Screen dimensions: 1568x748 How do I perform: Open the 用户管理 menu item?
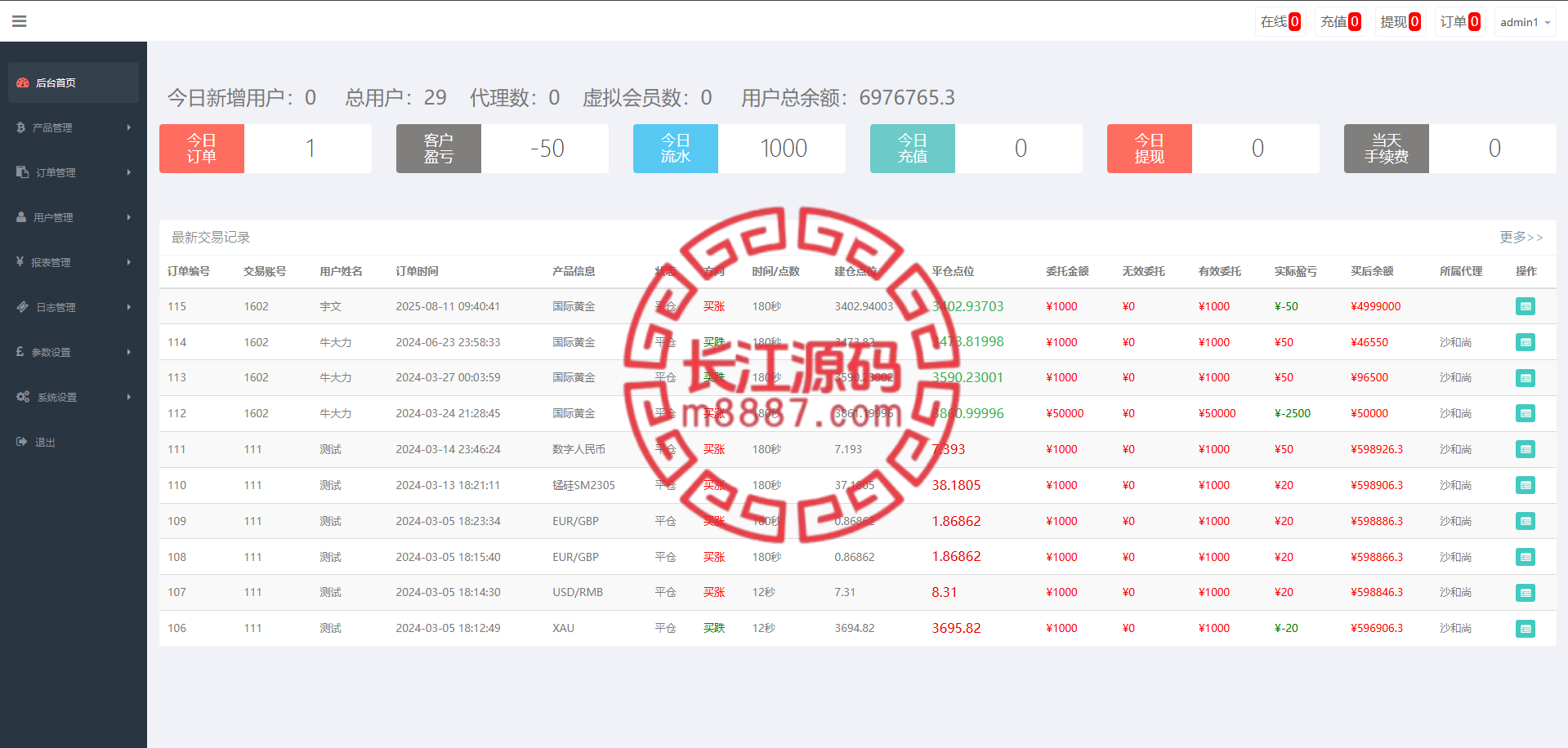click(74, 217)
